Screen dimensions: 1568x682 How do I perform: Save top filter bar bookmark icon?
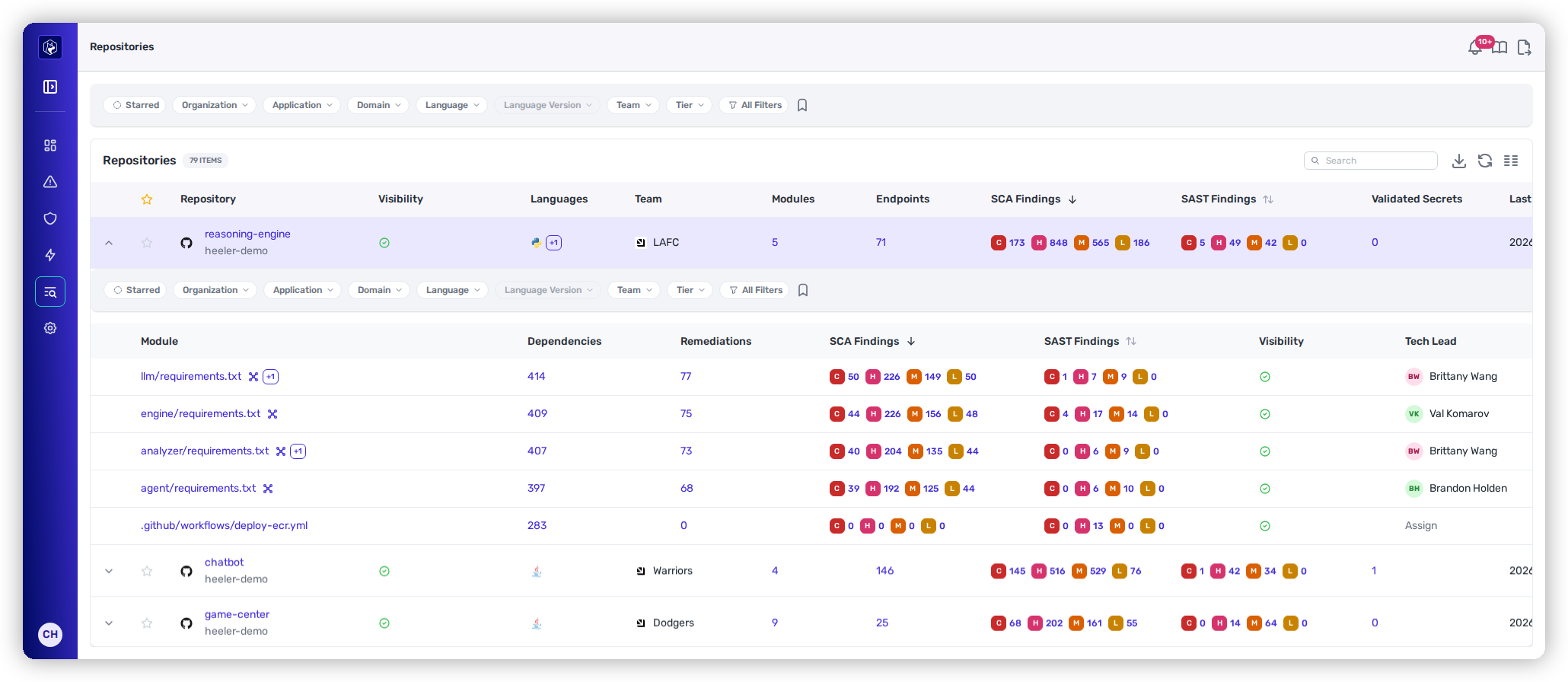pyautogui.click(x=802, y=105)
